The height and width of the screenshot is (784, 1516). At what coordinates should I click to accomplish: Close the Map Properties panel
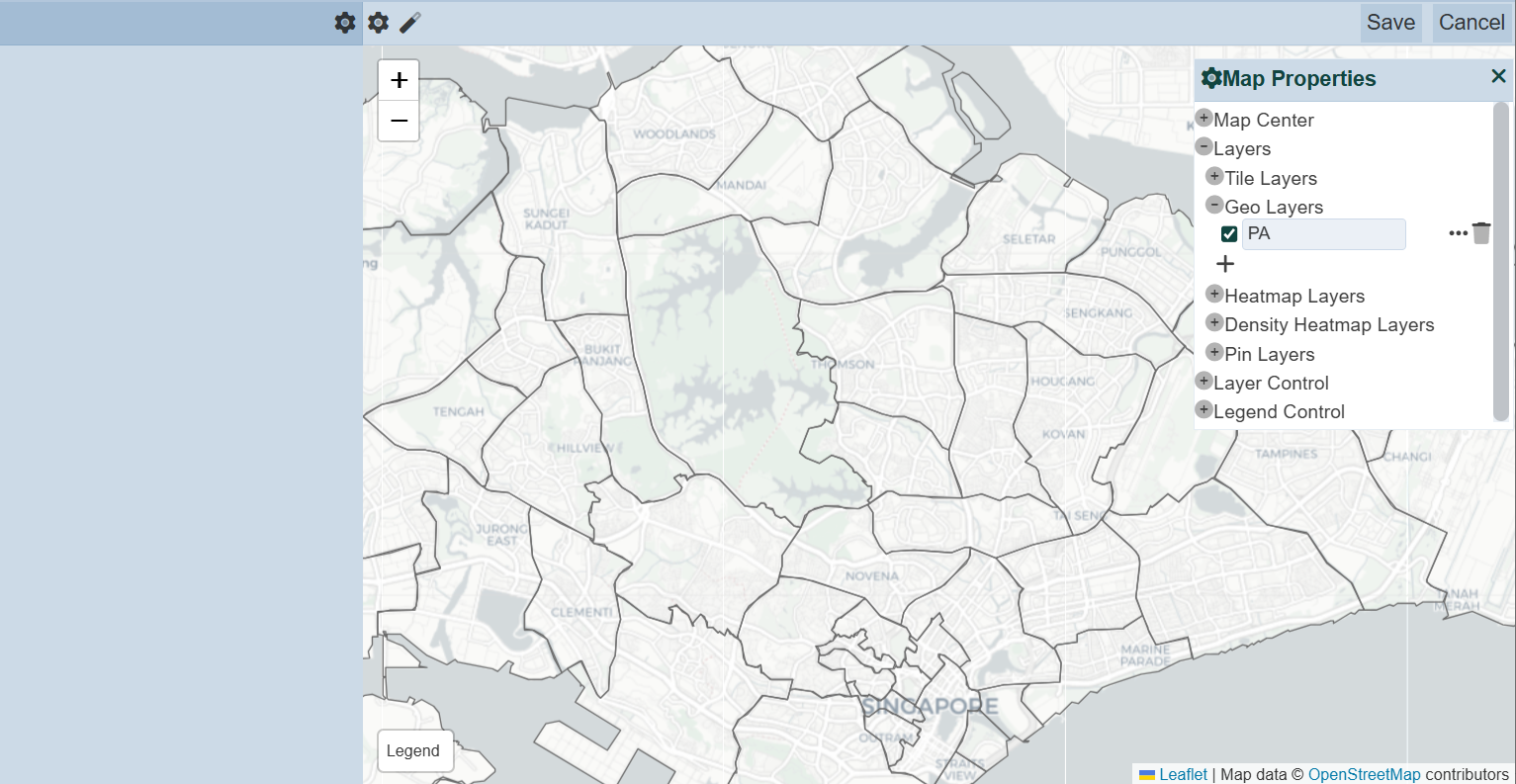[x=1498, y=77]
